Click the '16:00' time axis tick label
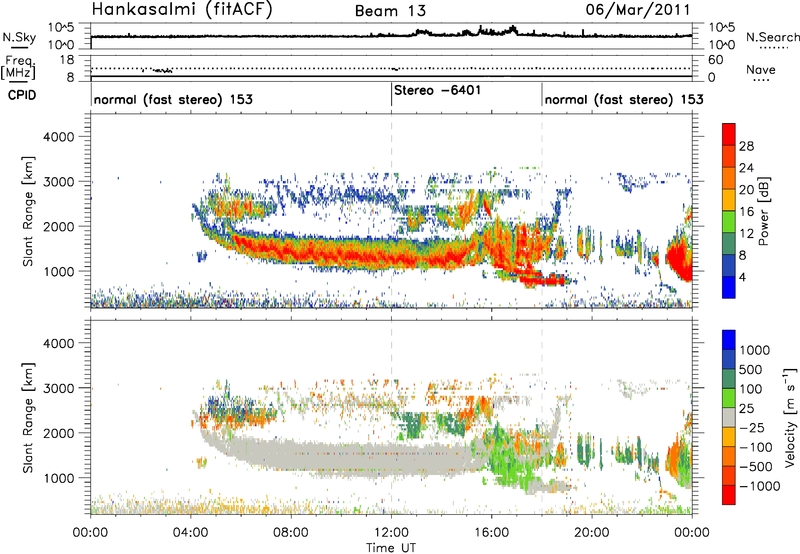 point(491,533)
